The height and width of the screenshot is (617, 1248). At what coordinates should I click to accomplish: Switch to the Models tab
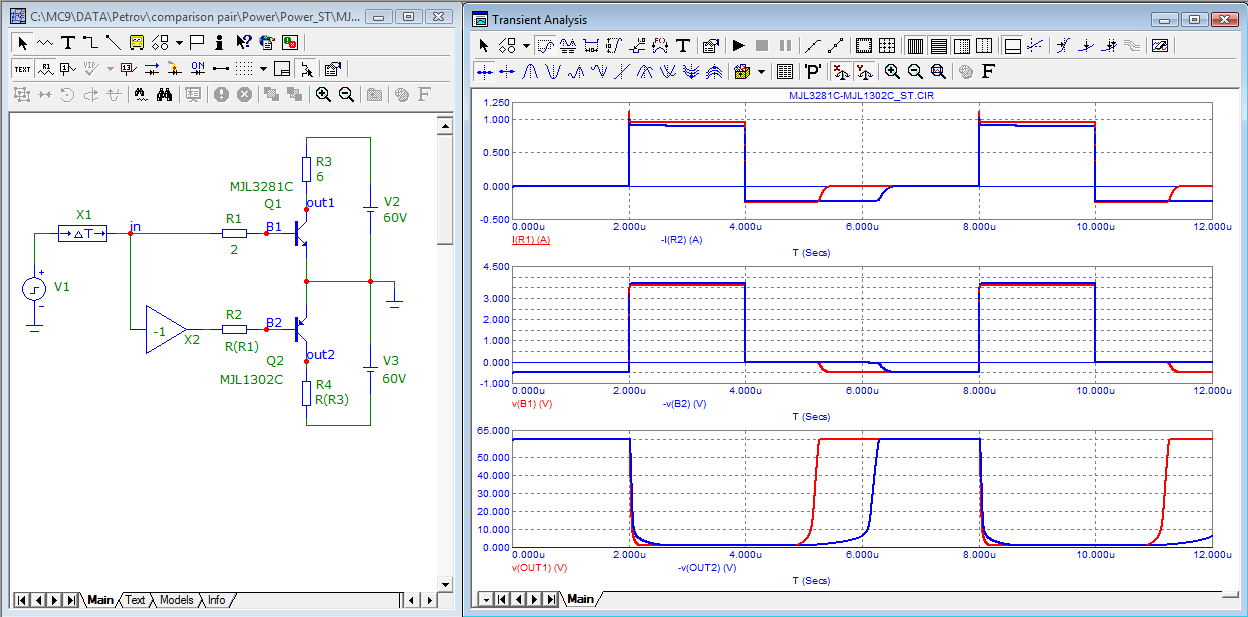(176, 600)
